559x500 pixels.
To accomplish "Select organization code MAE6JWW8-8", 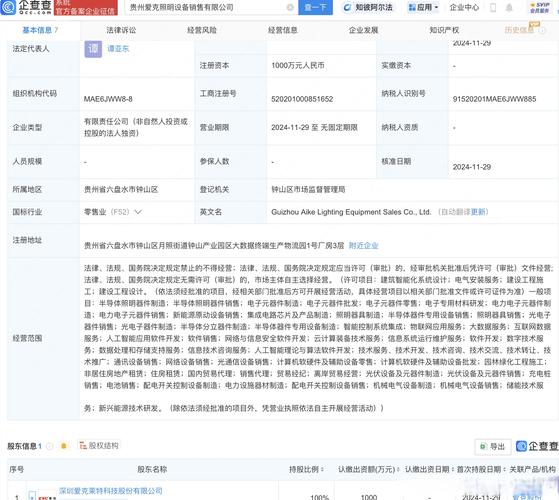I will pos(108,99).
